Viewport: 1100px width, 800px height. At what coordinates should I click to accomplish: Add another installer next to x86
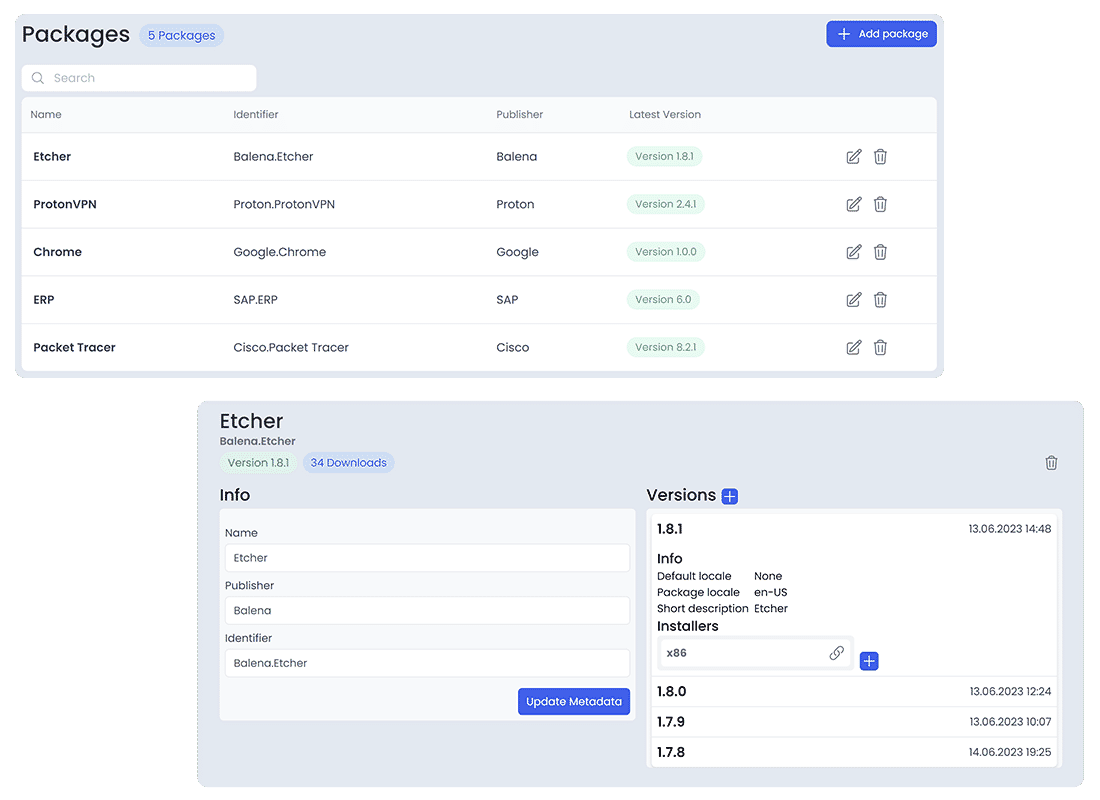pos(869,661)
